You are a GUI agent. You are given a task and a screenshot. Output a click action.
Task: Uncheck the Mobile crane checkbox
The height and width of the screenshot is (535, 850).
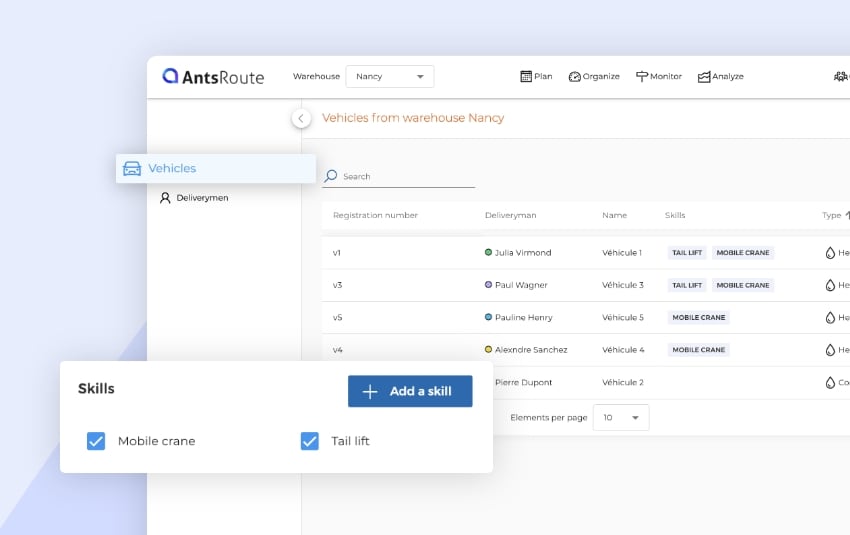click(x=96, y=441)
